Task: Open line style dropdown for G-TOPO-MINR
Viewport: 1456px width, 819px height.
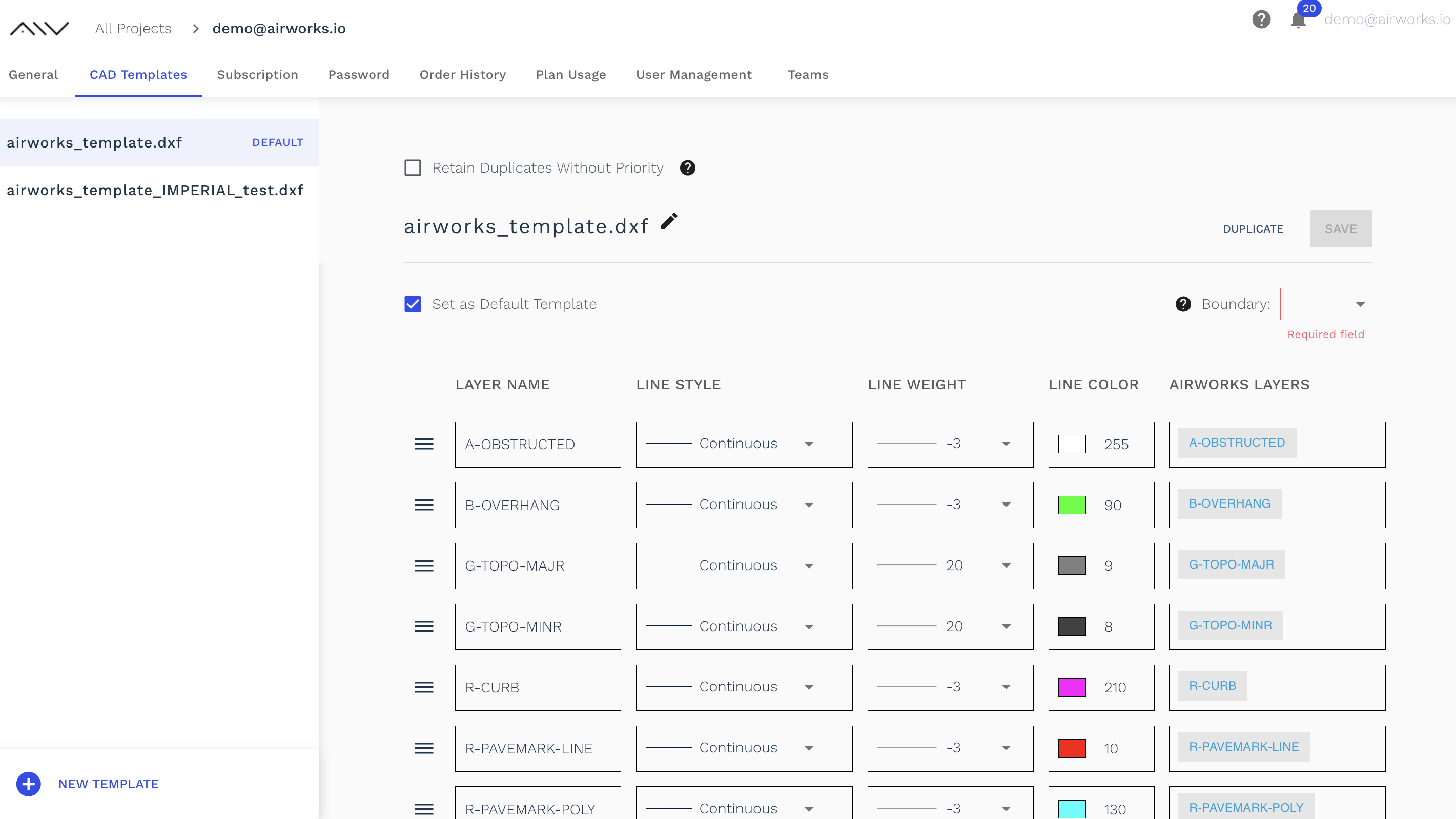Action: [744, 626]
